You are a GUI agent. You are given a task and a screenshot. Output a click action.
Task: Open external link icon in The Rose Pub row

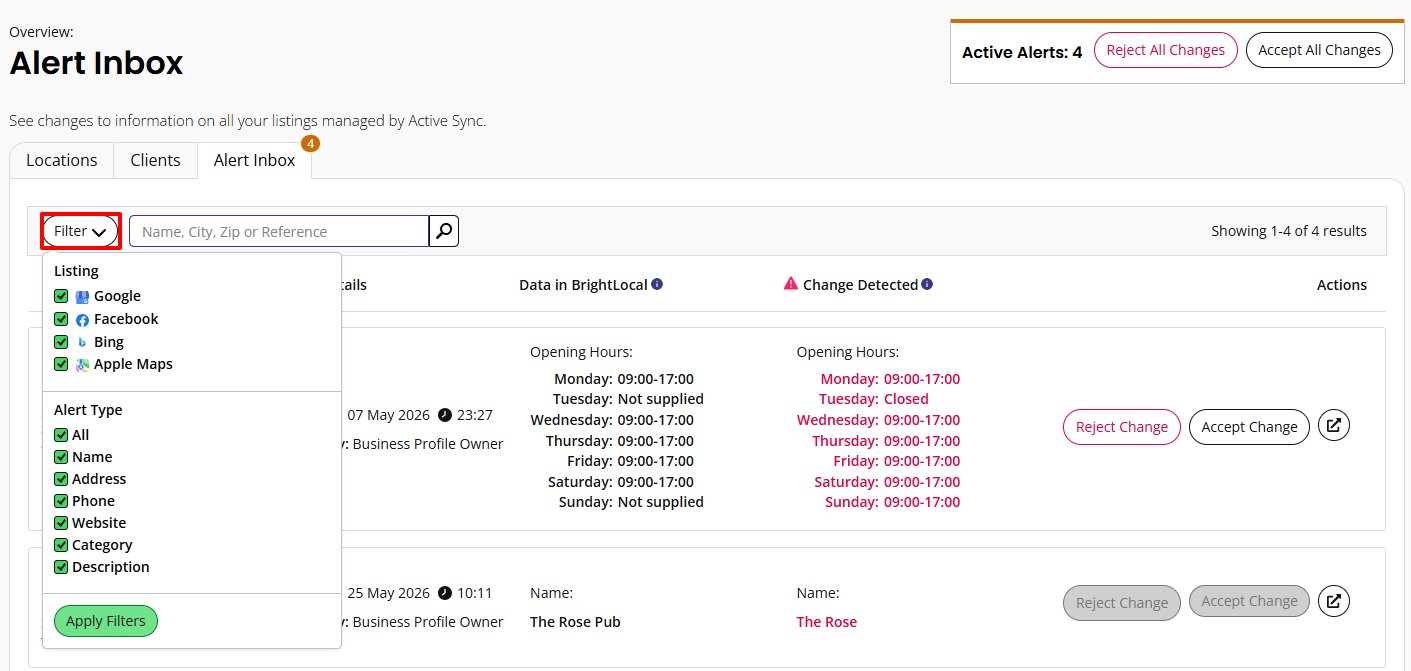coord(1334,601)
